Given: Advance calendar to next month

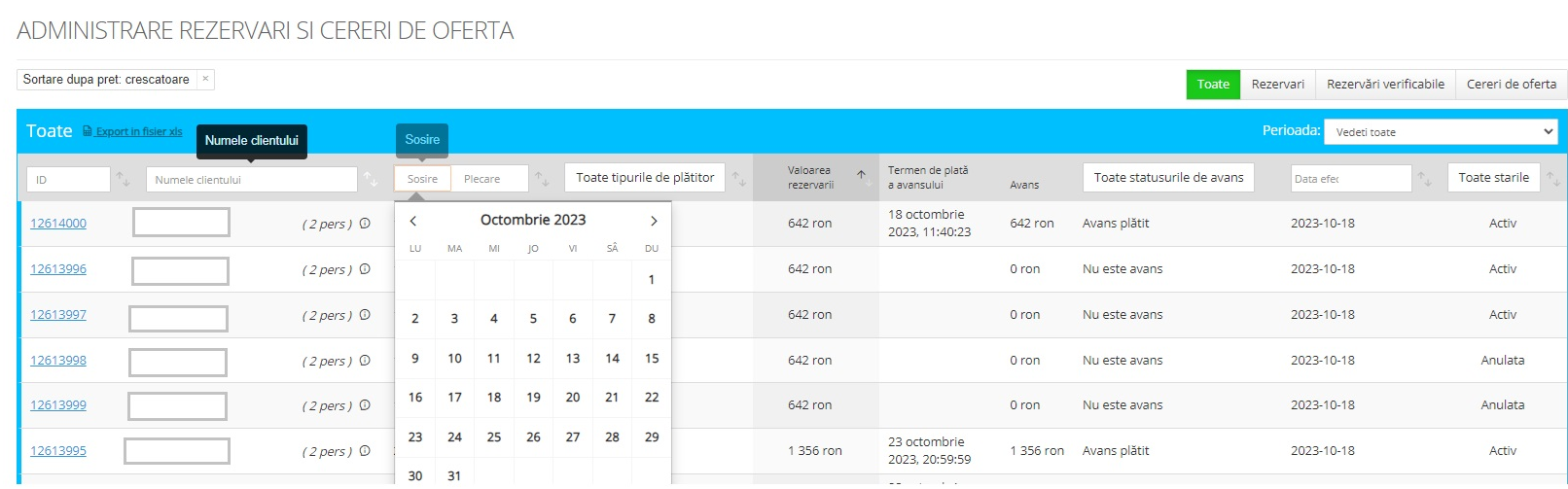Looking at the screenshot, I should [653, 221].
